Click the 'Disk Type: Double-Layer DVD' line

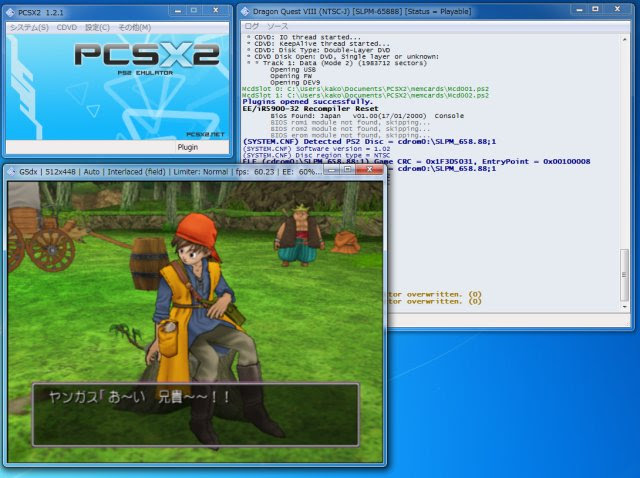[318, 50]
